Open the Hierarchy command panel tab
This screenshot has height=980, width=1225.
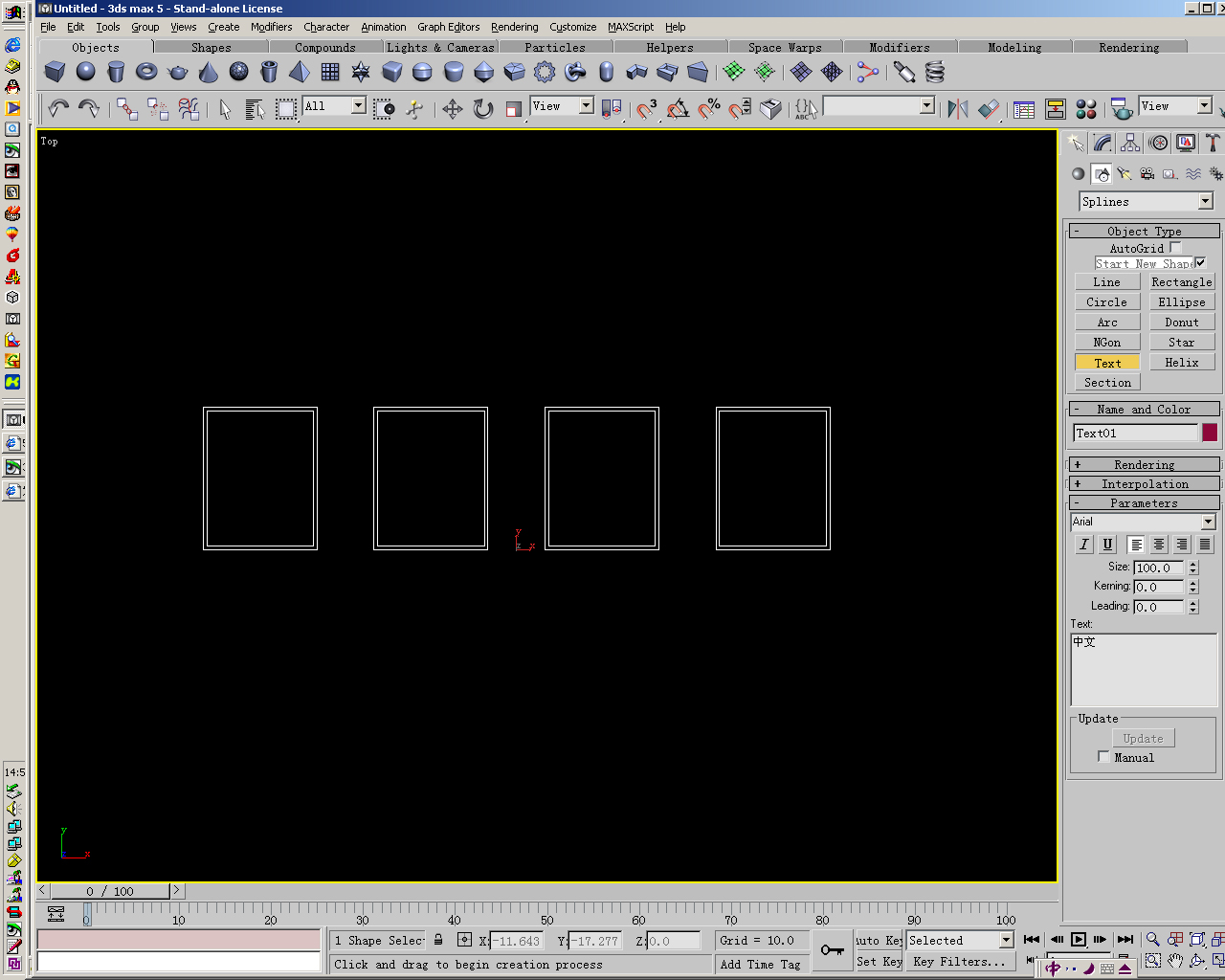pos(1131,143)
